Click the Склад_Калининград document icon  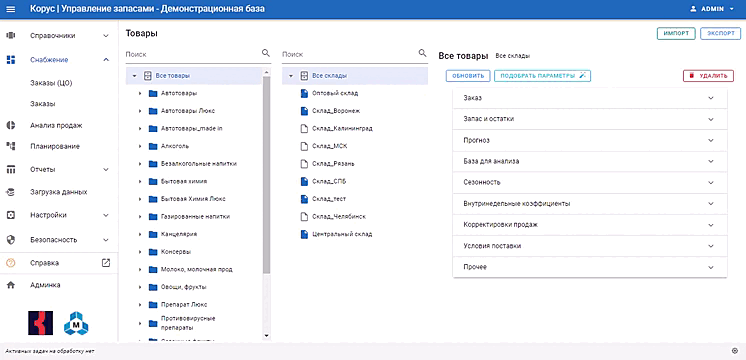coord(304,128)
